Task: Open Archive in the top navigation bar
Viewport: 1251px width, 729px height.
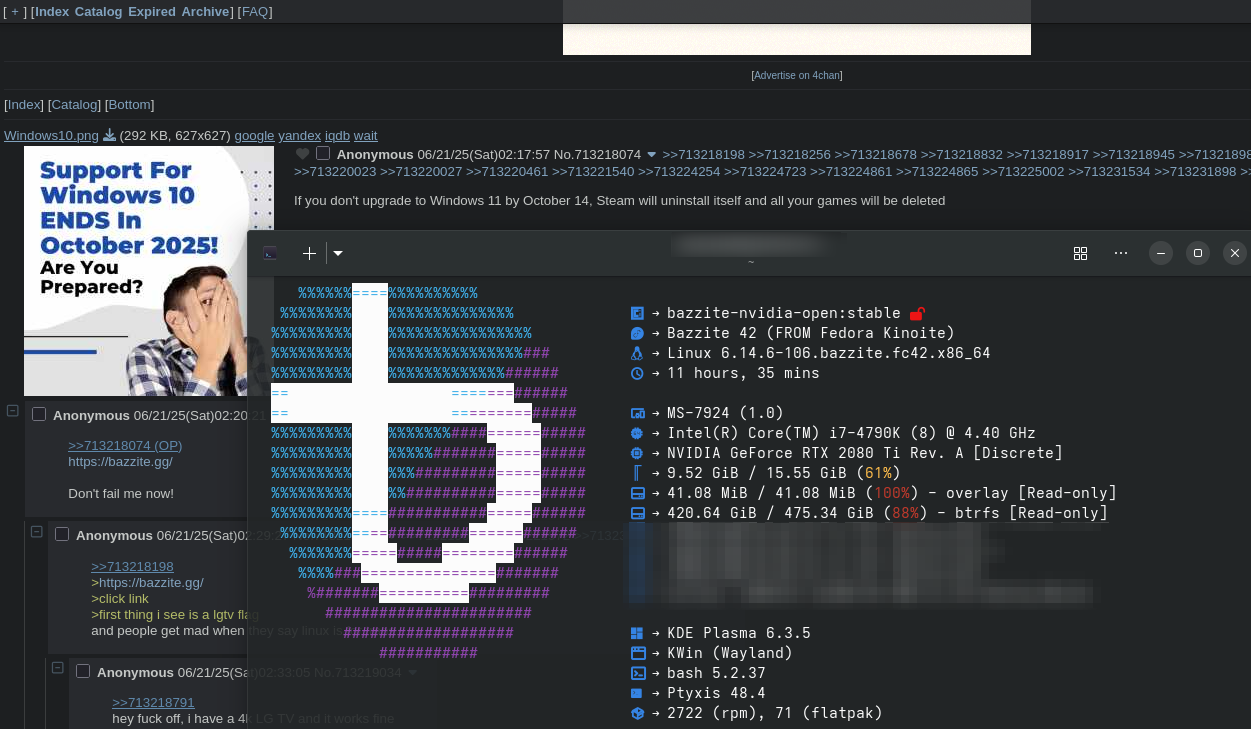Action: pyautogui.click(x=205, y=12)
